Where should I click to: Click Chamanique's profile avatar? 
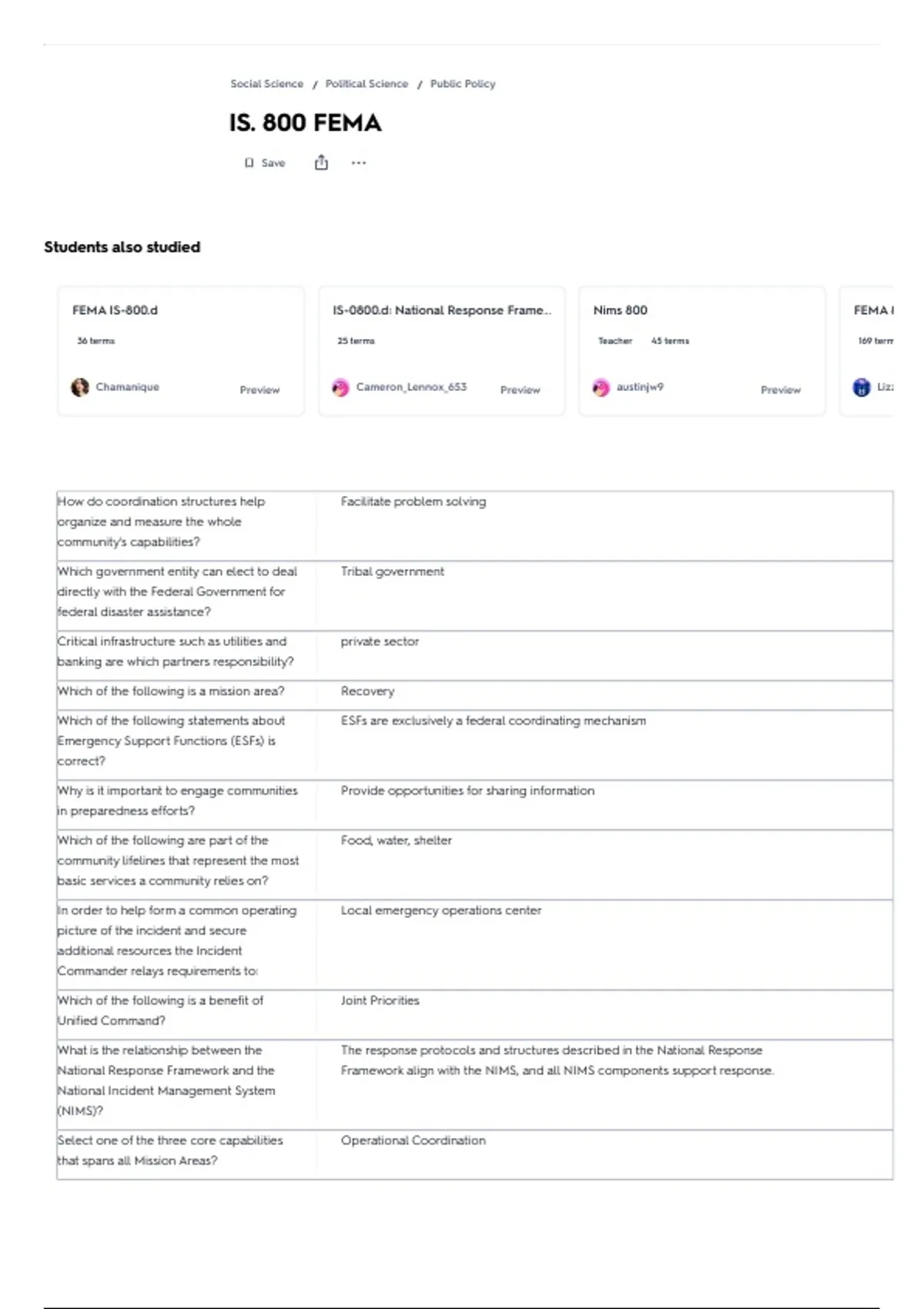[80, 387]
